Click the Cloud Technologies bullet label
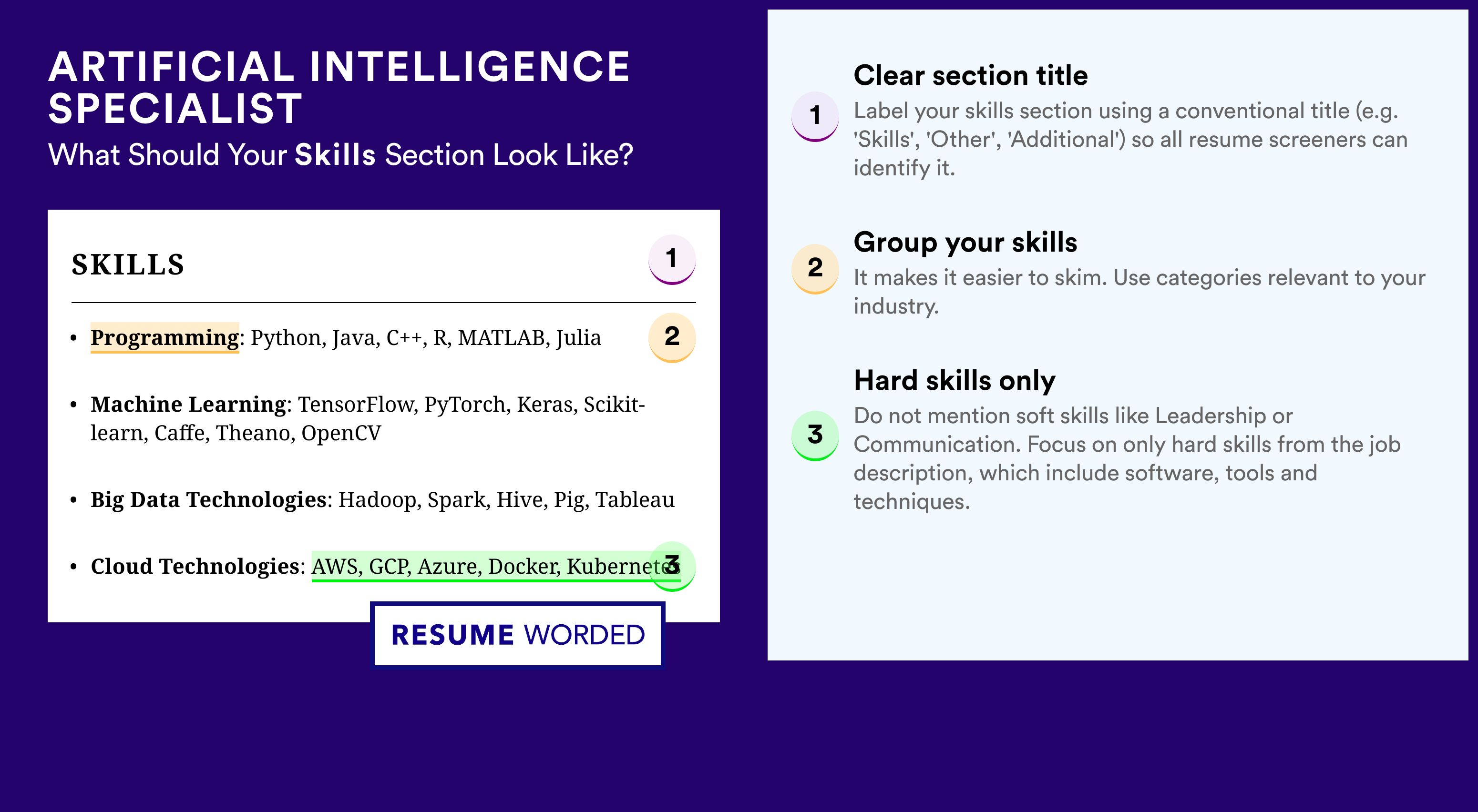 (x=195, y=567)
